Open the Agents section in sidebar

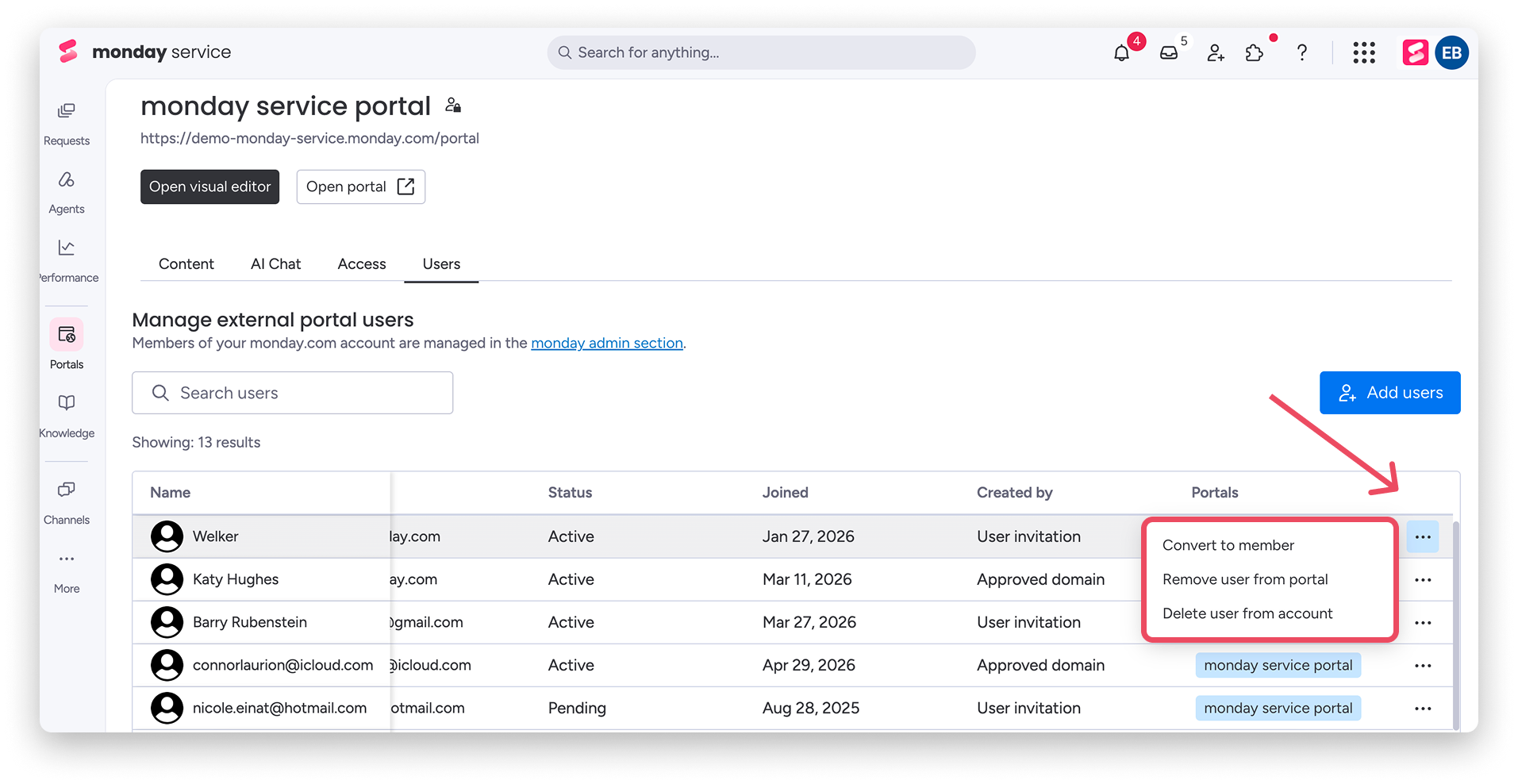[x=67, y=193]
